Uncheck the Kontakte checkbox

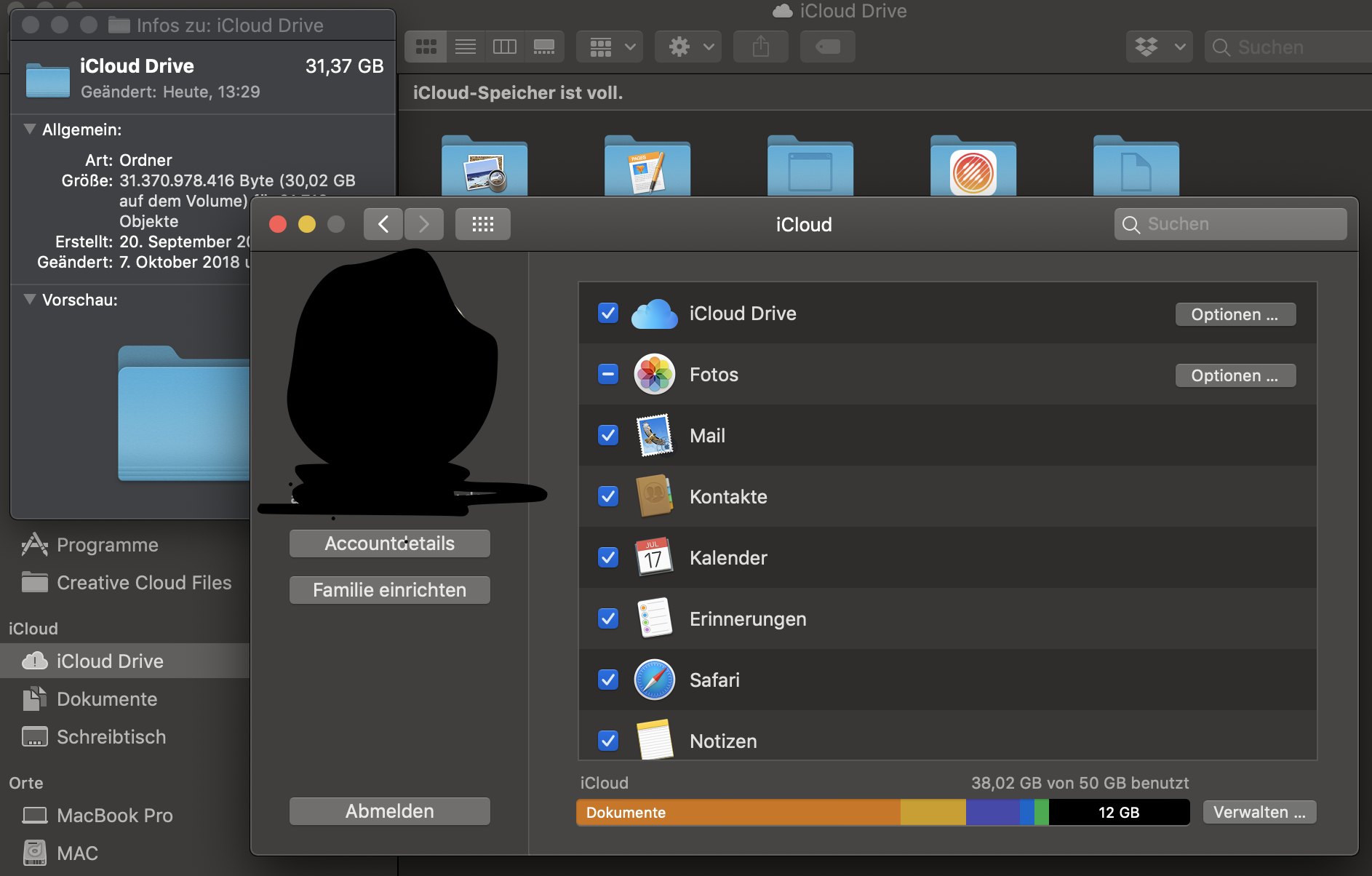tap(608, 497)
